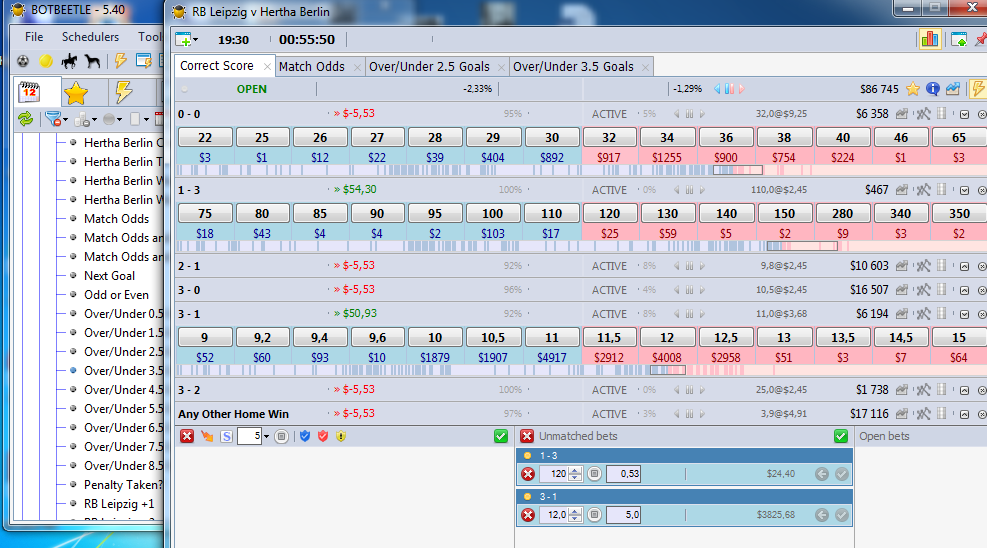
Task: Click the tools icon in 2 - 1 row
Action: 923,266
